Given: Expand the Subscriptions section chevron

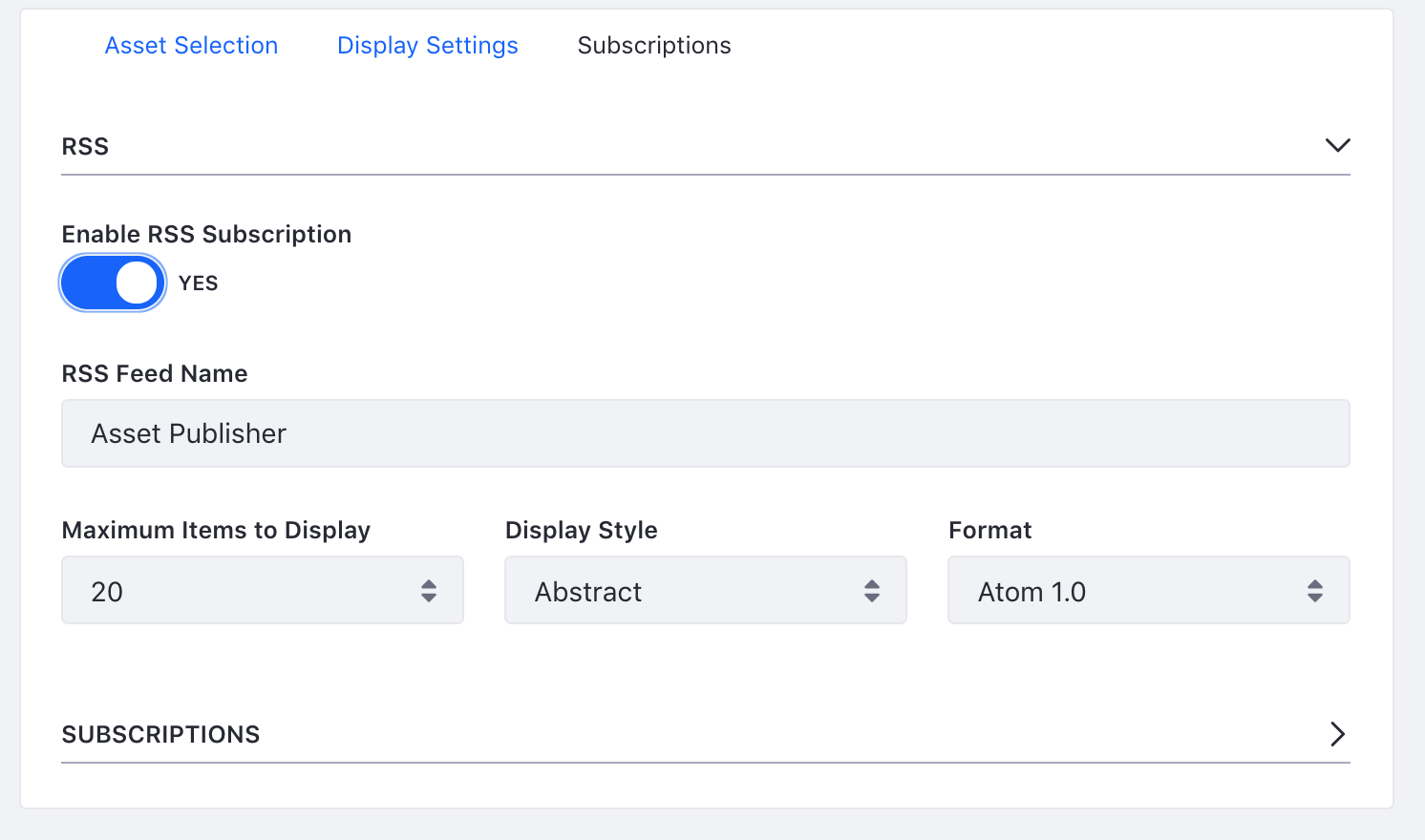Looking at the screenshot, I should point(1337,734).
